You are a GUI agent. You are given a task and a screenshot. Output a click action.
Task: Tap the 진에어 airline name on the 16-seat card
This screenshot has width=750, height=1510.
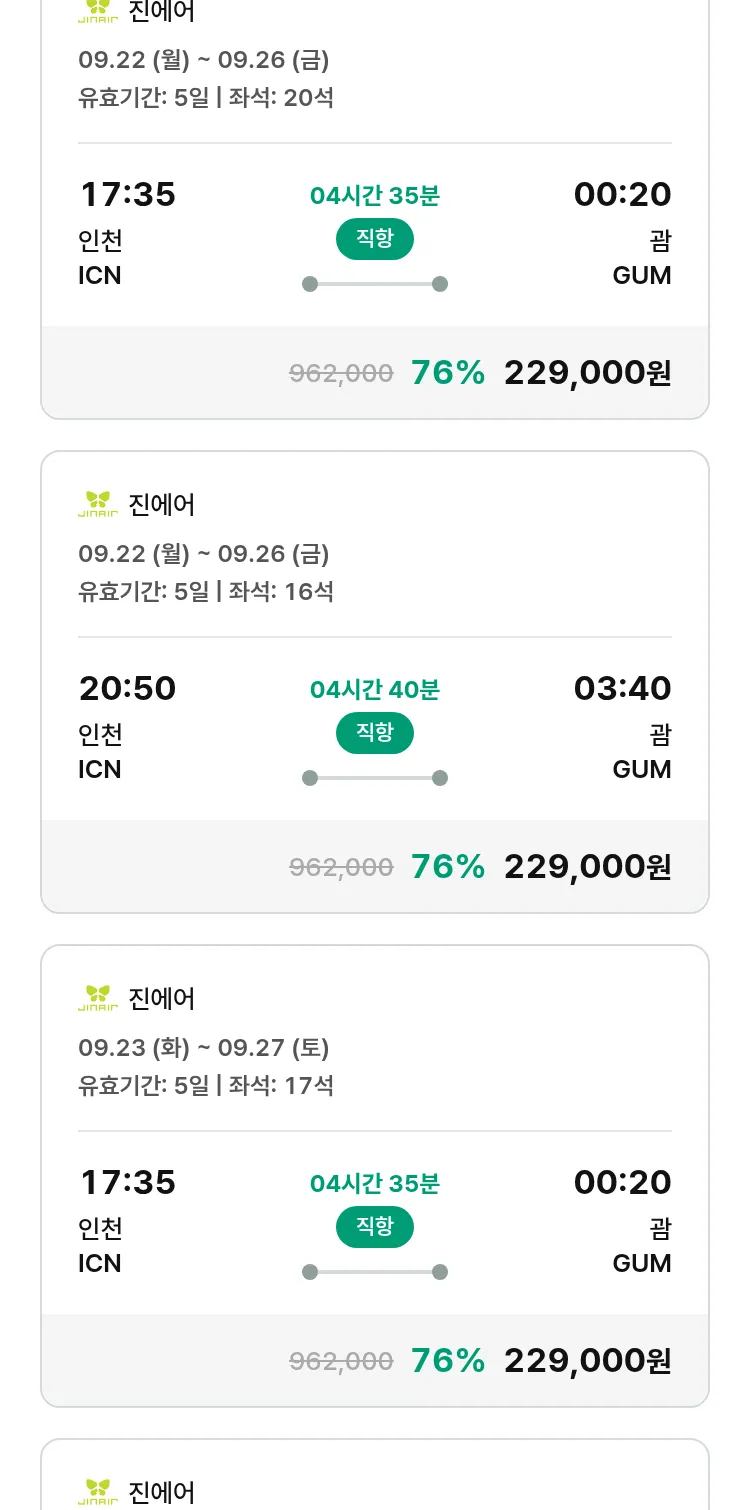(162, 505)
